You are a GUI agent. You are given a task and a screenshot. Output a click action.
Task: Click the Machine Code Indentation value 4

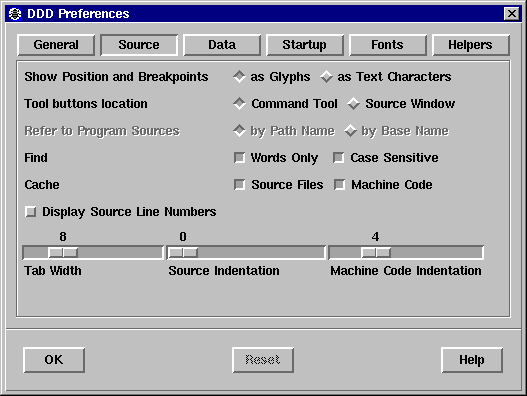[375, 237]
